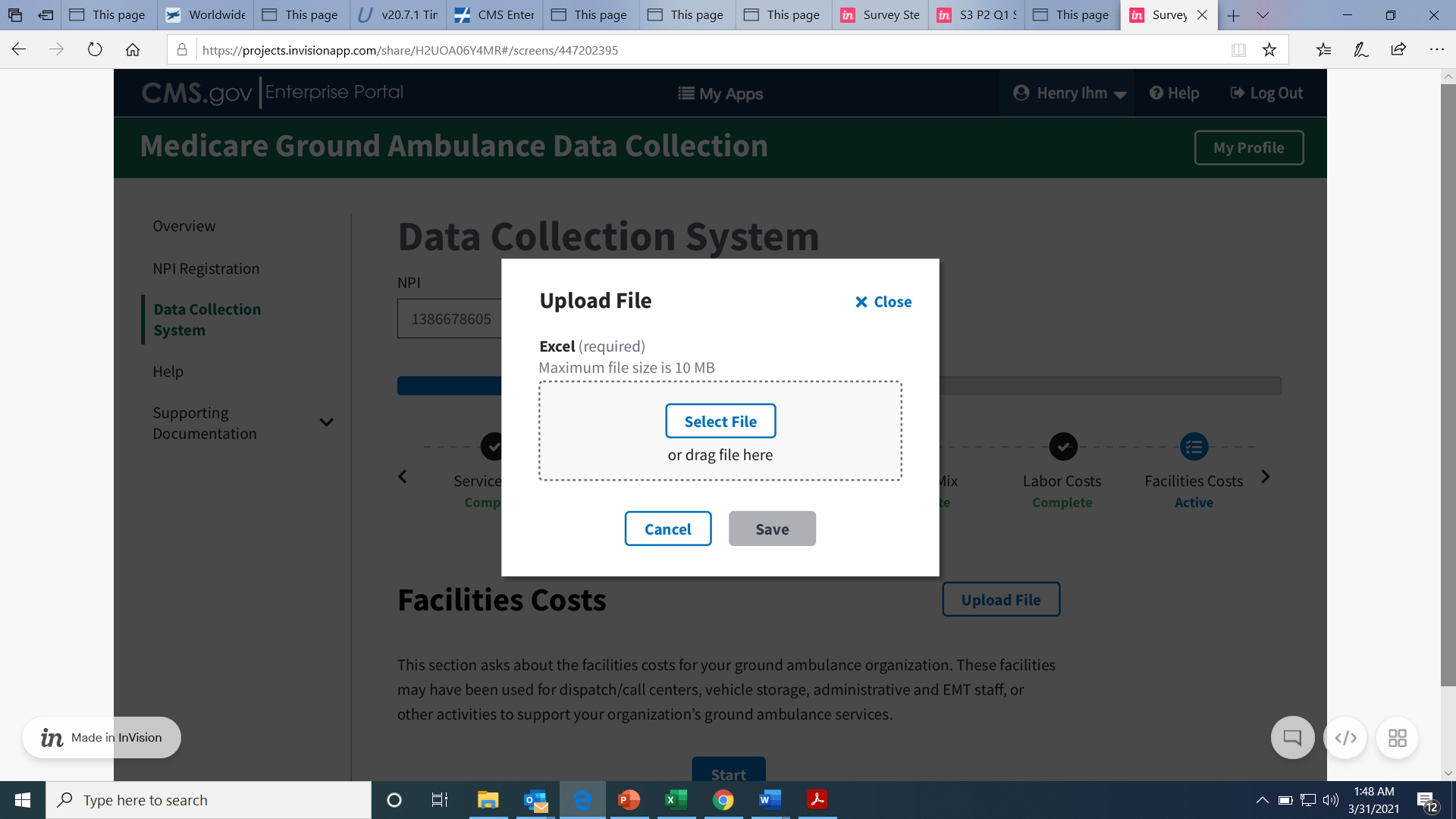The height and width of the screenshot is (819, 1456).
Task: Open Henry Ihm user dropdown
Action: click(x=1069, y=93)
